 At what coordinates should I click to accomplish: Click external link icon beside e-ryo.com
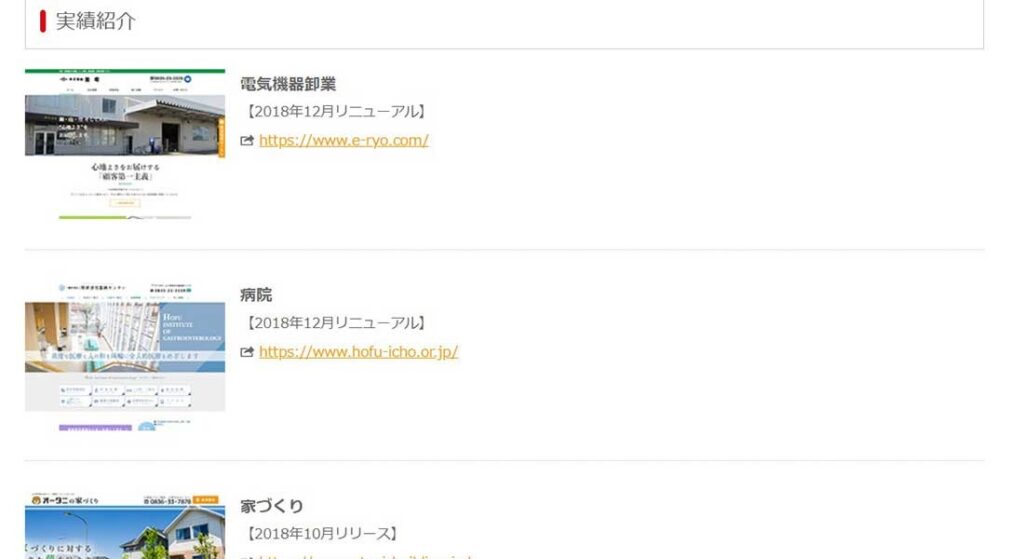(x=247, y=140)
